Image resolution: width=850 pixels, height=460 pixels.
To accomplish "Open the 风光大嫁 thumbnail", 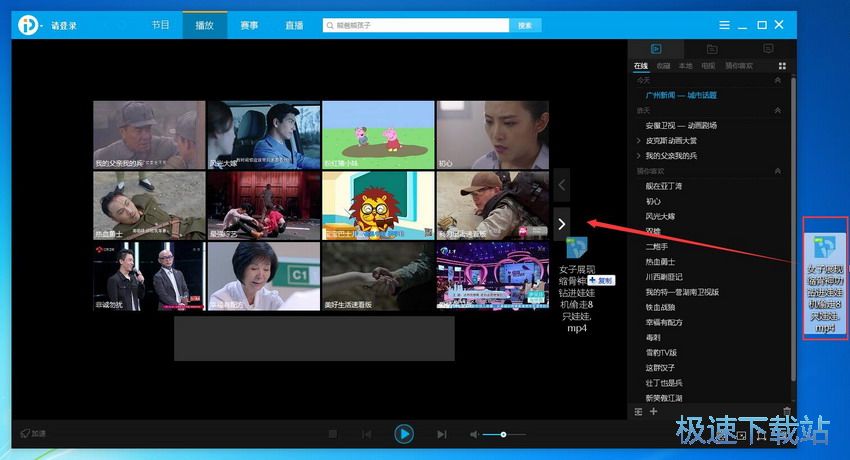I will (x=264, y=135).
